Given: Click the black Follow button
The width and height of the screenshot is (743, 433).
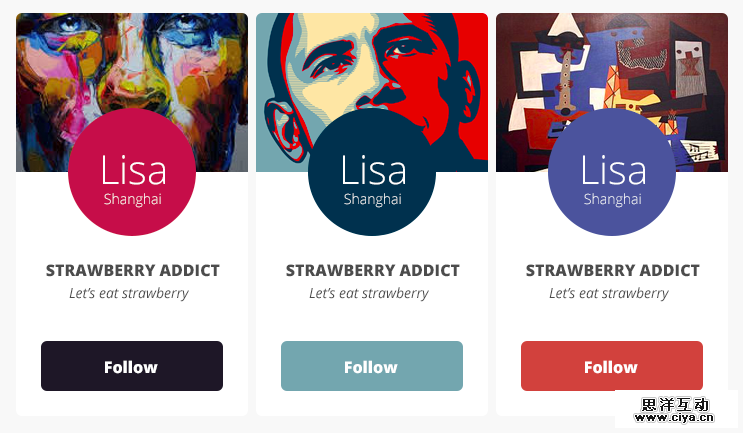Looking at the screenshot, I should 132,366.
